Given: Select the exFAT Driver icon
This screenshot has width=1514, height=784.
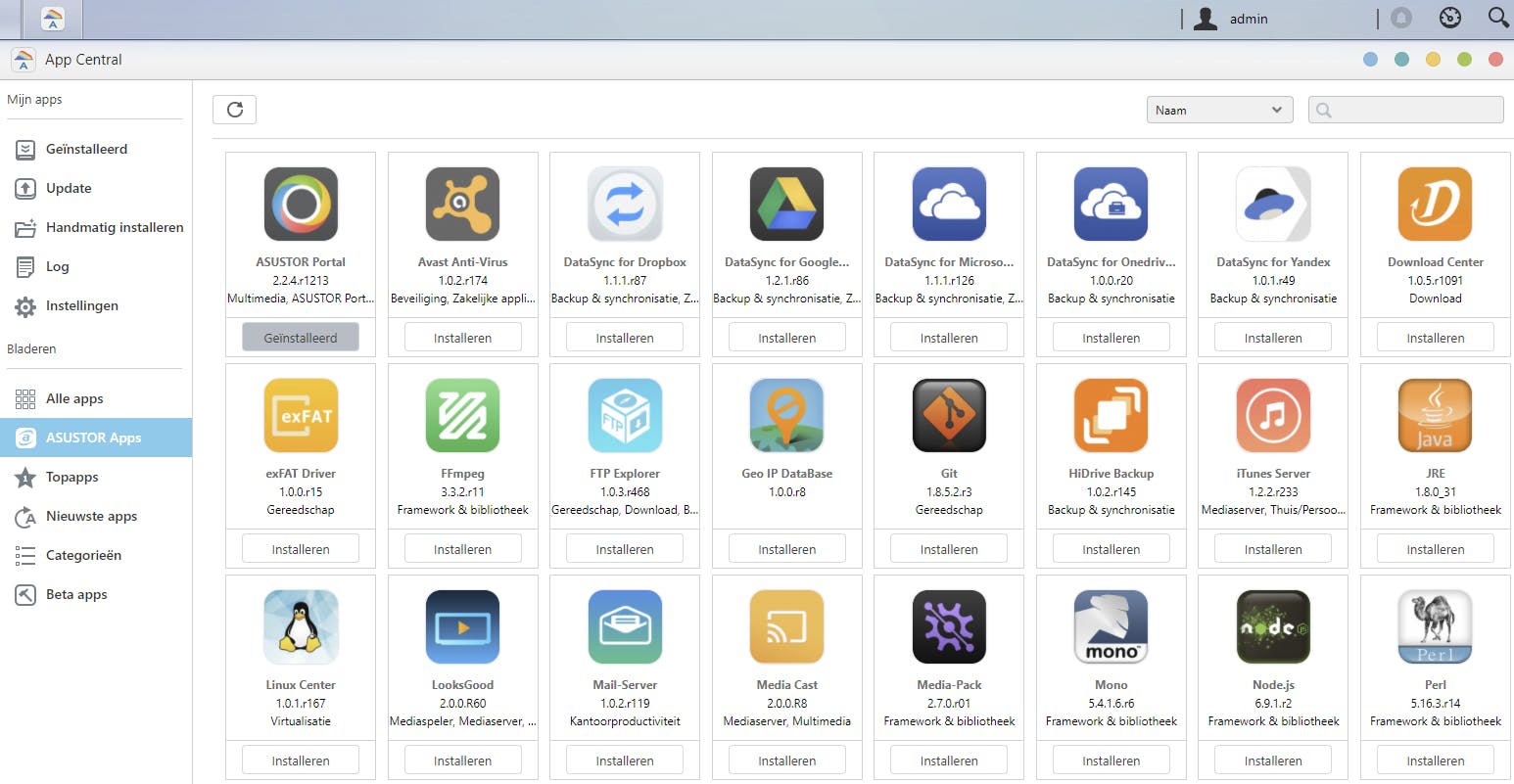Looking at the screenshot, I should (x=301, y=415).
